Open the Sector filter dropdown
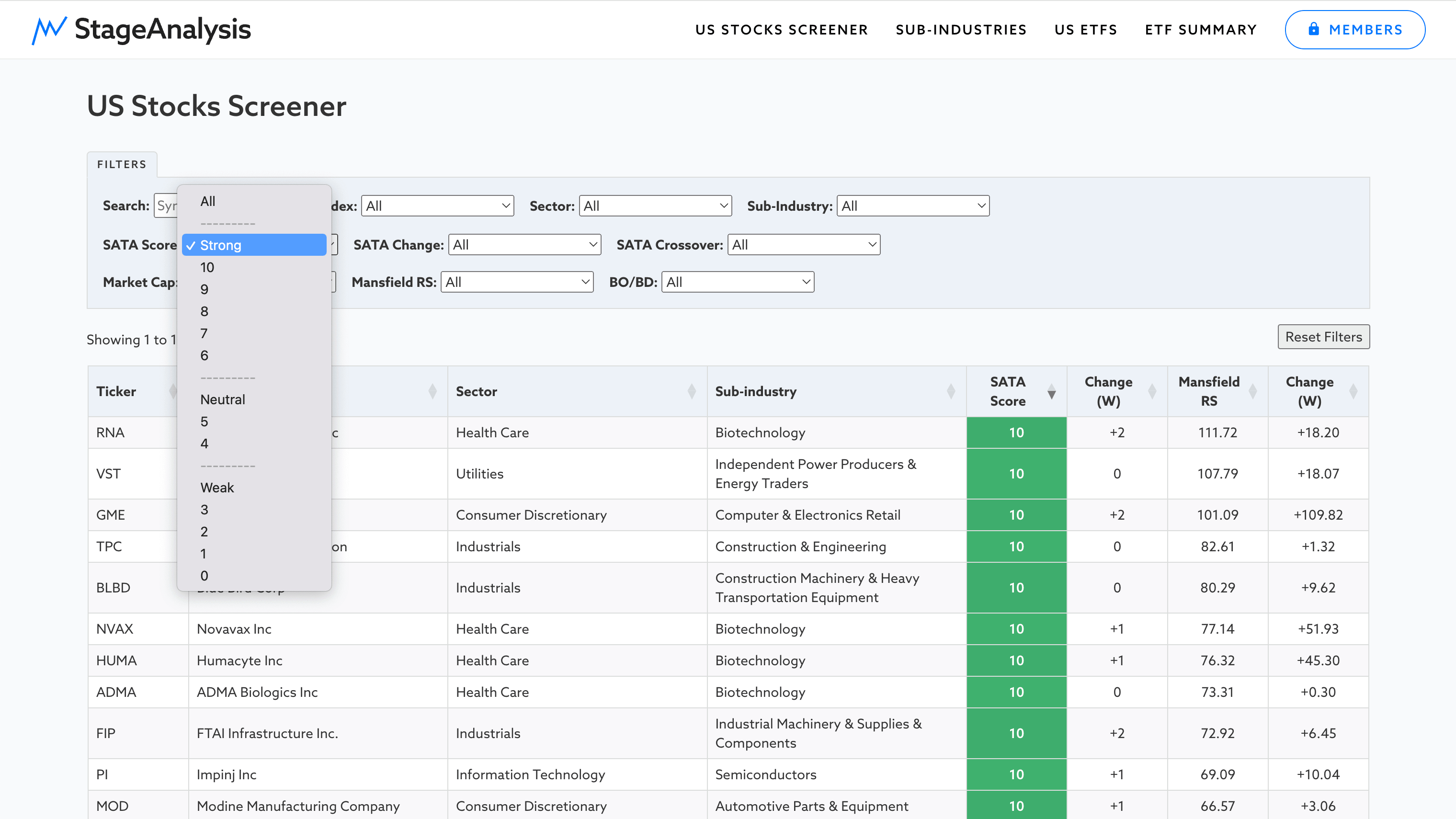 tap(655, 206)
